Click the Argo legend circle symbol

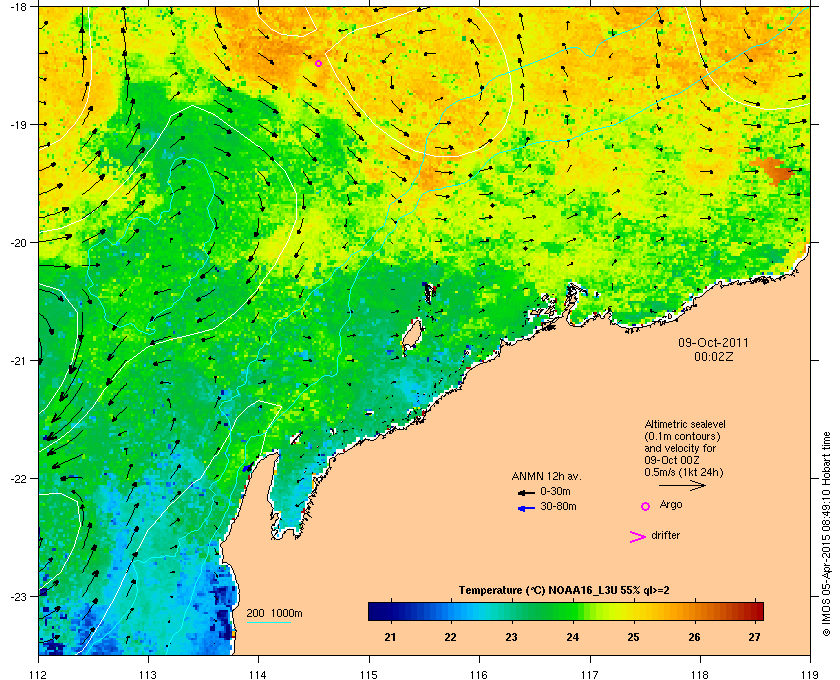[x=646, y=506]
